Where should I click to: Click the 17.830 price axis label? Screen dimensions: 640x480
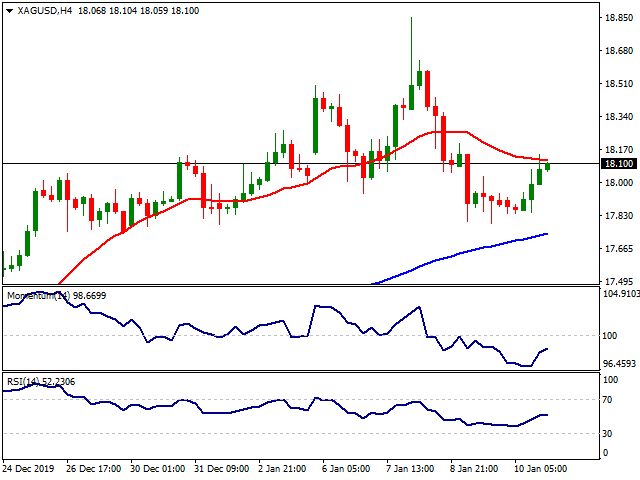tap(619, 216)
